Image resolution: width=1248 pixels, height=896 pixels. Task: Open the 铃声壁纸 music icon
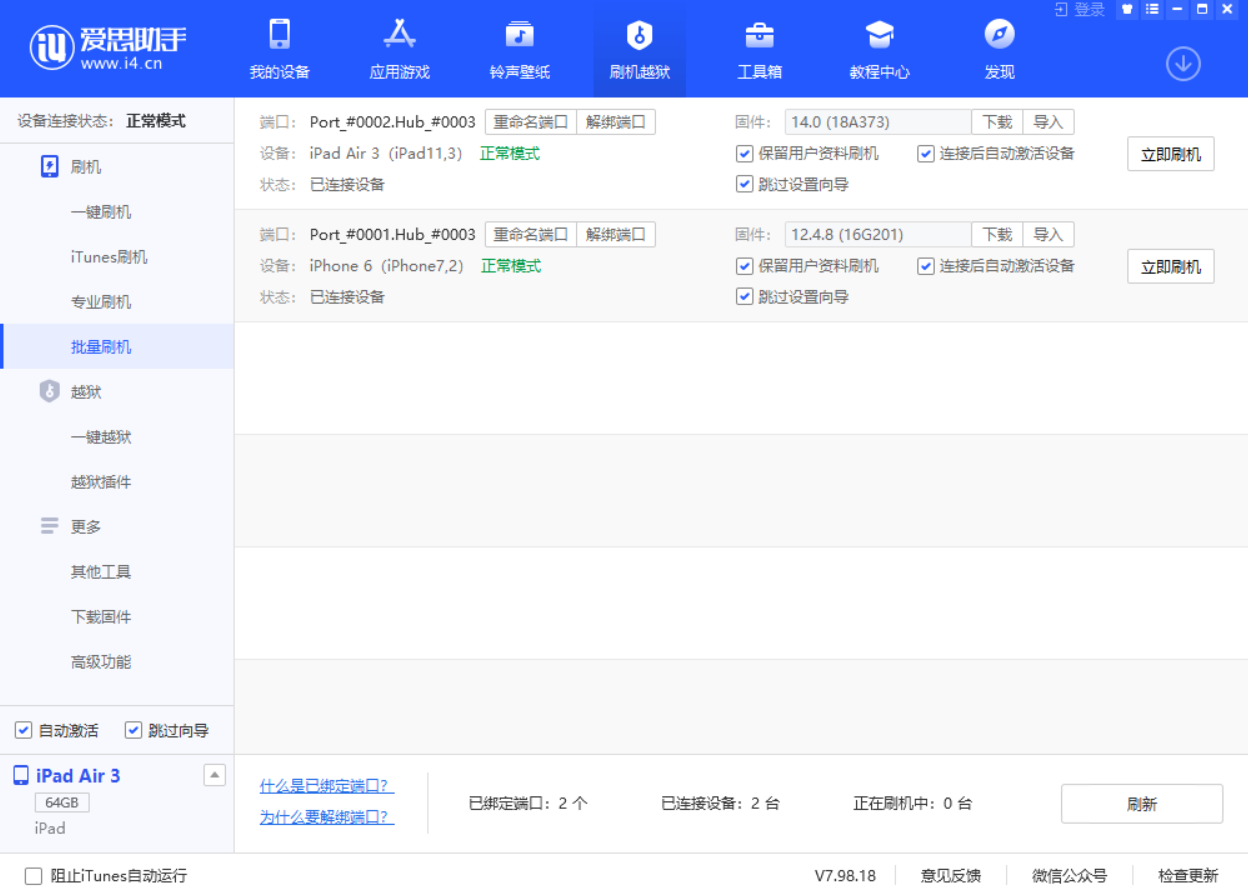point(519,35)
